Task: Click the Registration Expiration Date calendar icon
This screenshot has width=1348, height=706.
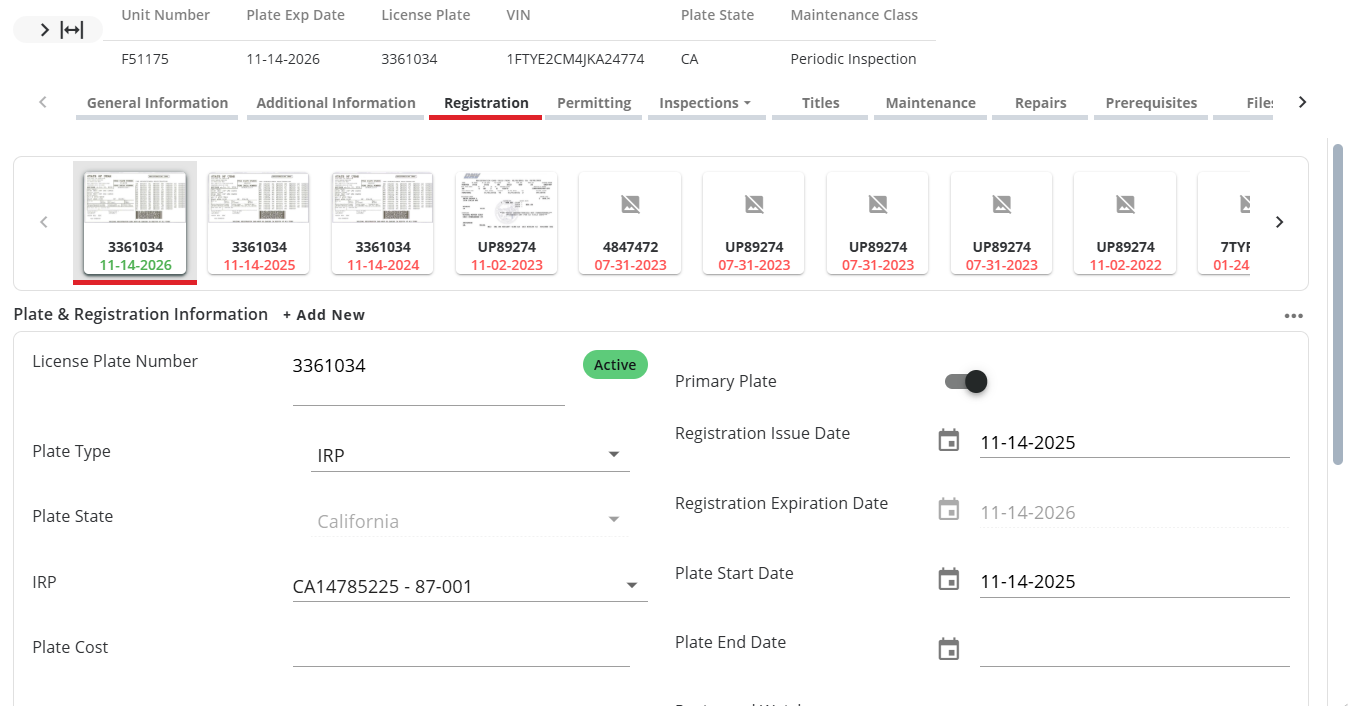Action: [x=948, y=509]
